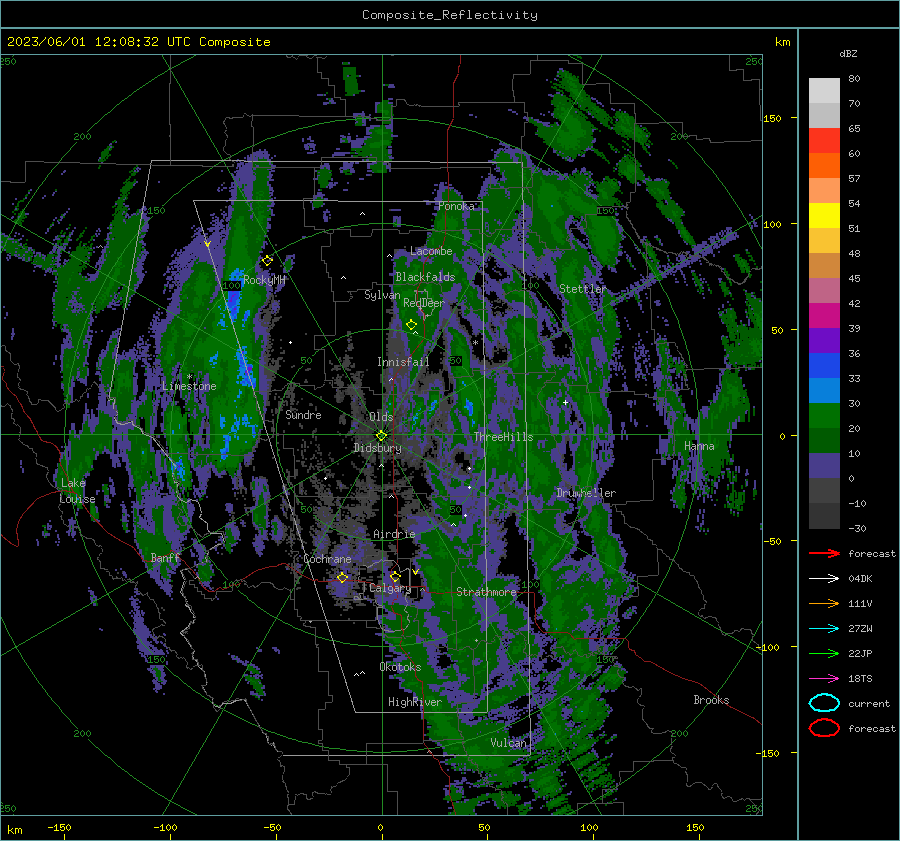This screenshot has width=900, height=841.
Task: Click the Olds town label
Action: point(381,417)
